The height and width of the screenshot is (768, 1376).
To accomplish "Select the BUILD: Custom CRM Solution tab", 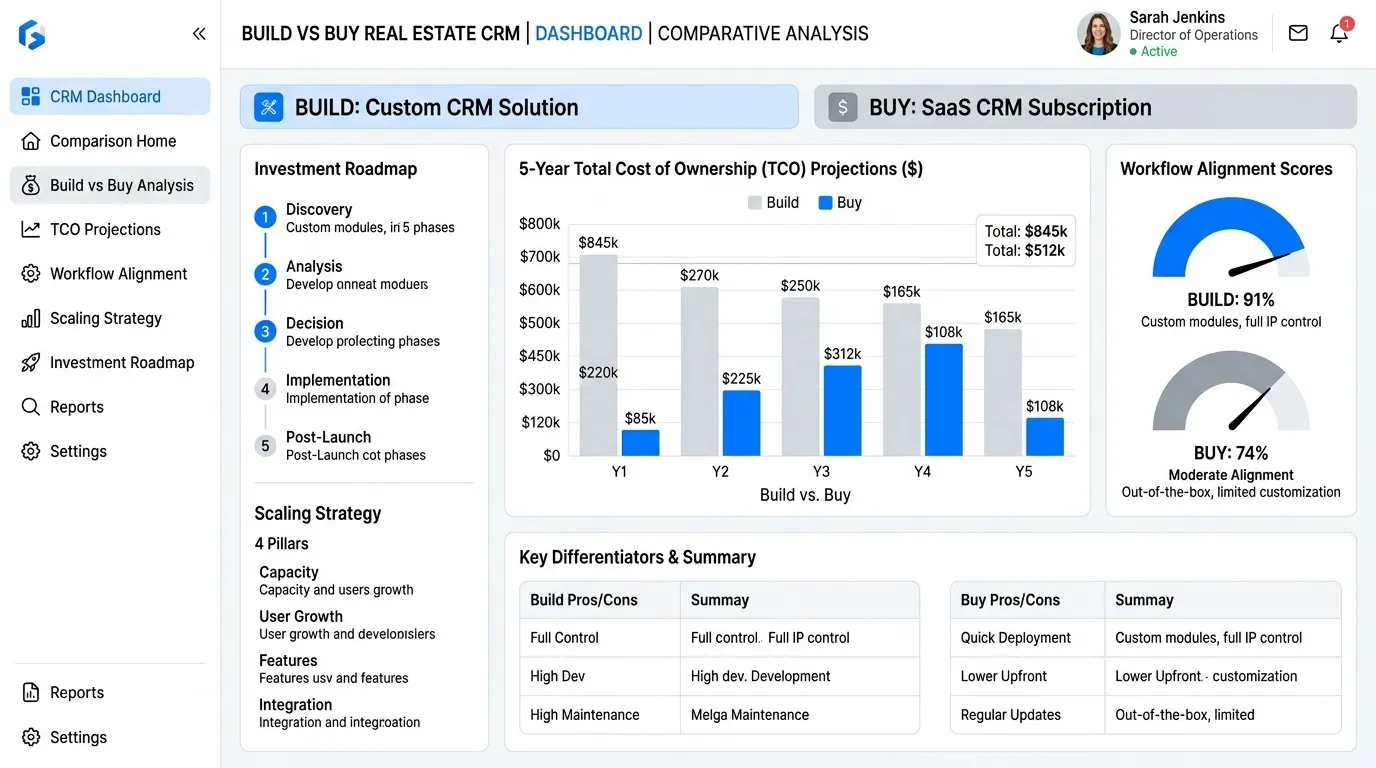I will pyautogui.click(x=519, y=107).
